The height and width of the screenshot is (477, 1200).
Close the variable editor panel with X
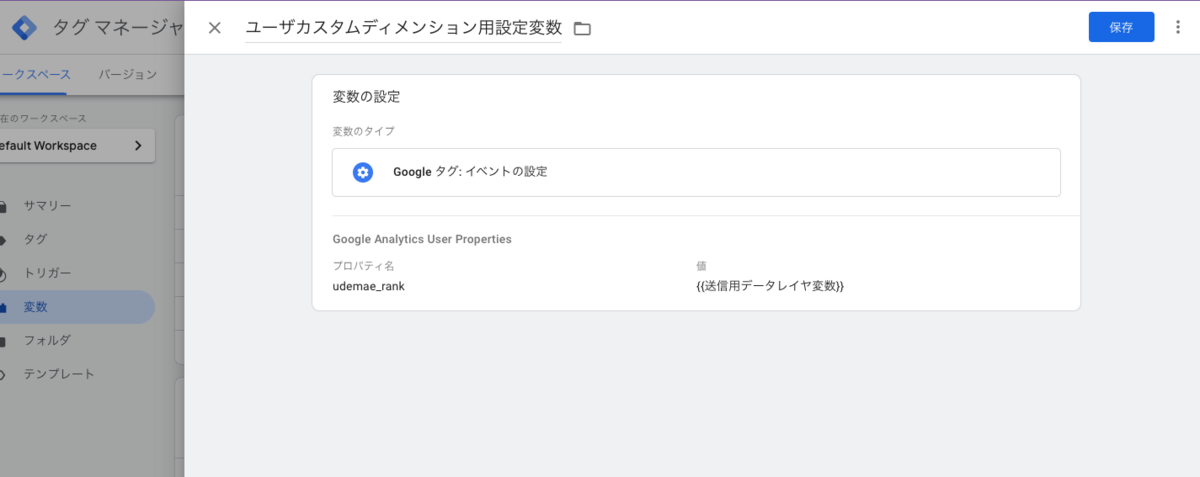point(214,28)
